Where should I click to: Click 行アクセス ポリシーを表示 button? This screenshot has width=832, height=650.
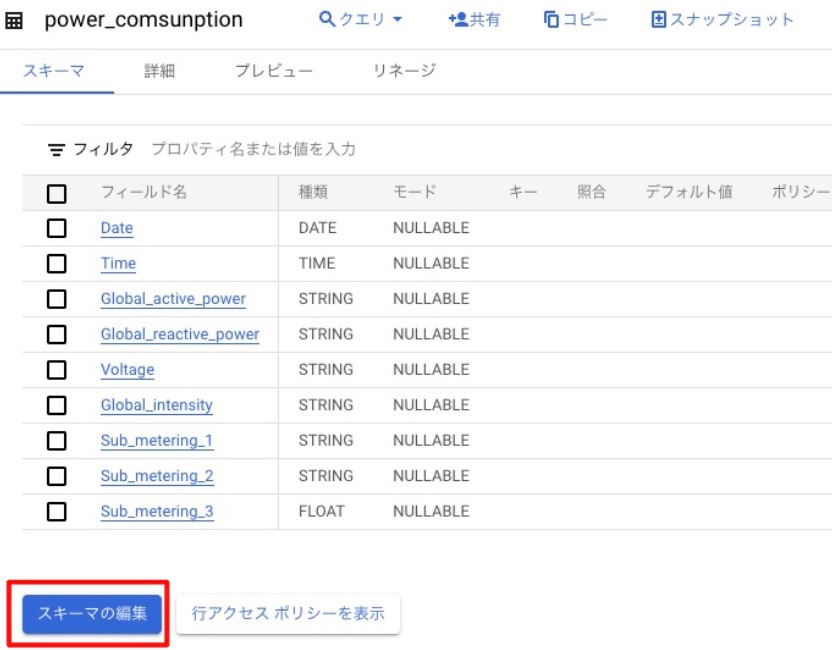coord(288,614)
